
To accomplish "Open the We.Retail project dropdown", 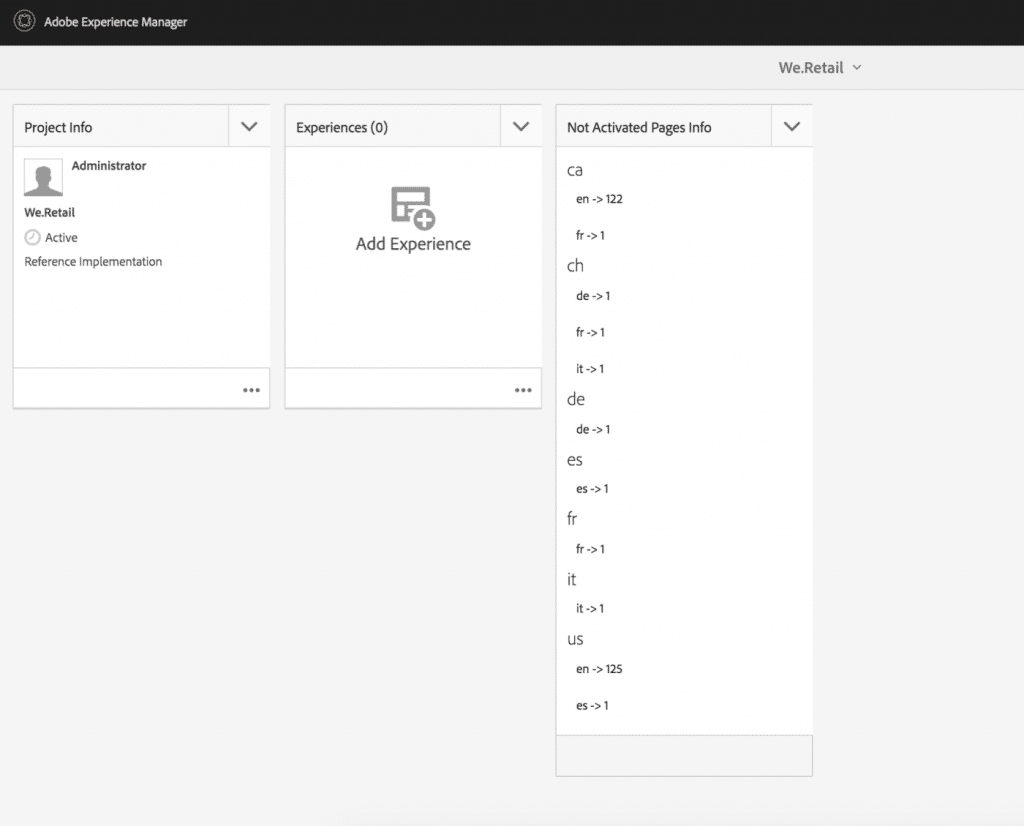I will pyautogui.click(x=820, y=67).
